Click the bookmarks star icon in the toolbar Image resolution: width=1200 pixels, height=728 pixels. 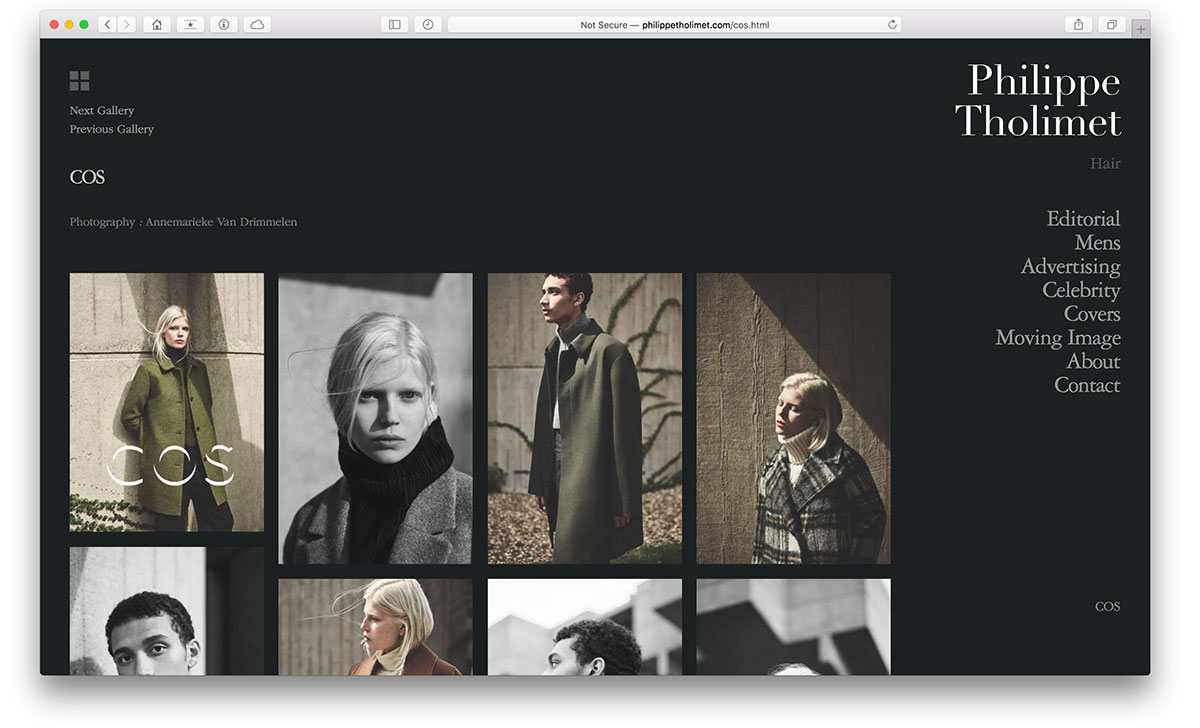pyautogui.click(x=190, y=24)
